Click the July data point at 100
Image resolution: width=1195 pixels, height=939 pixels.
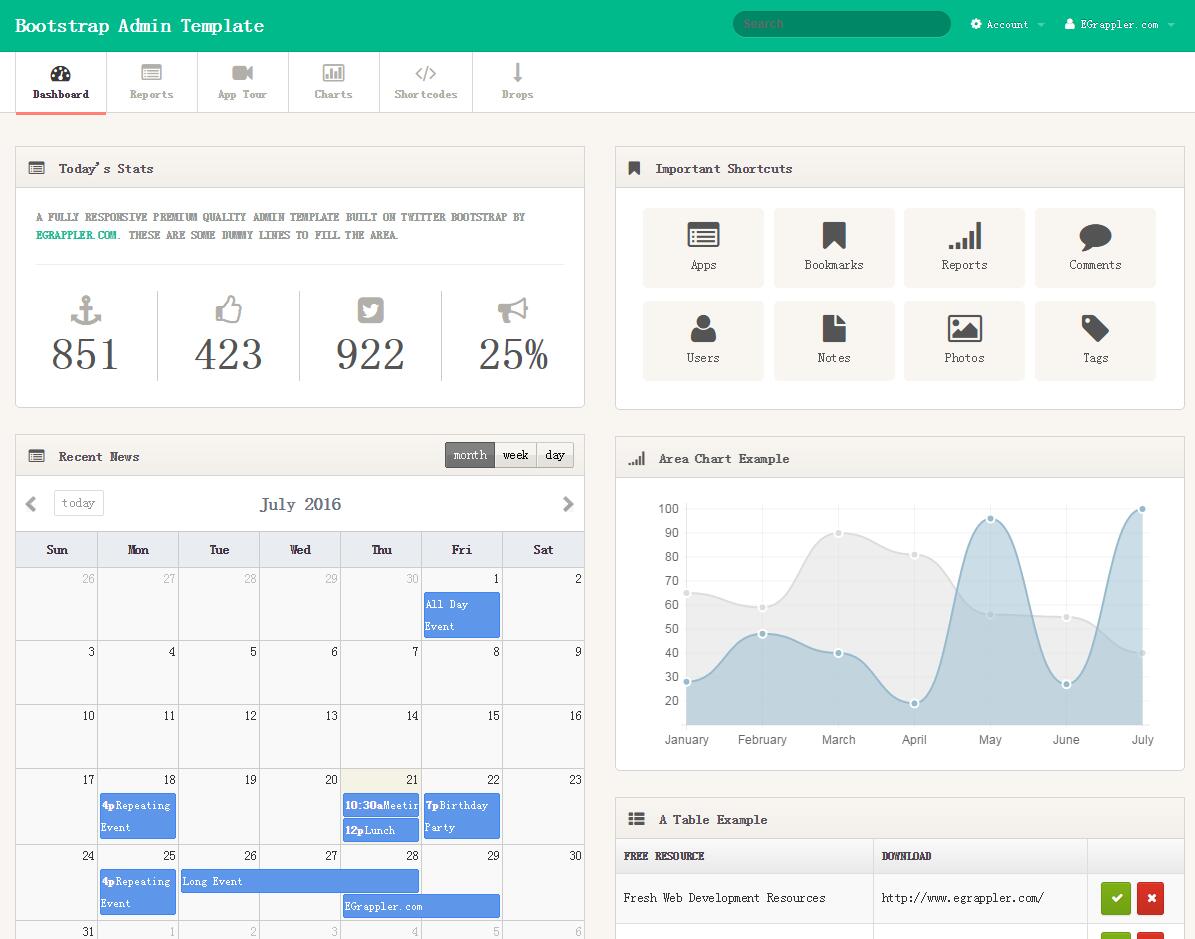pyautogui.click(x=1142, y=509)
